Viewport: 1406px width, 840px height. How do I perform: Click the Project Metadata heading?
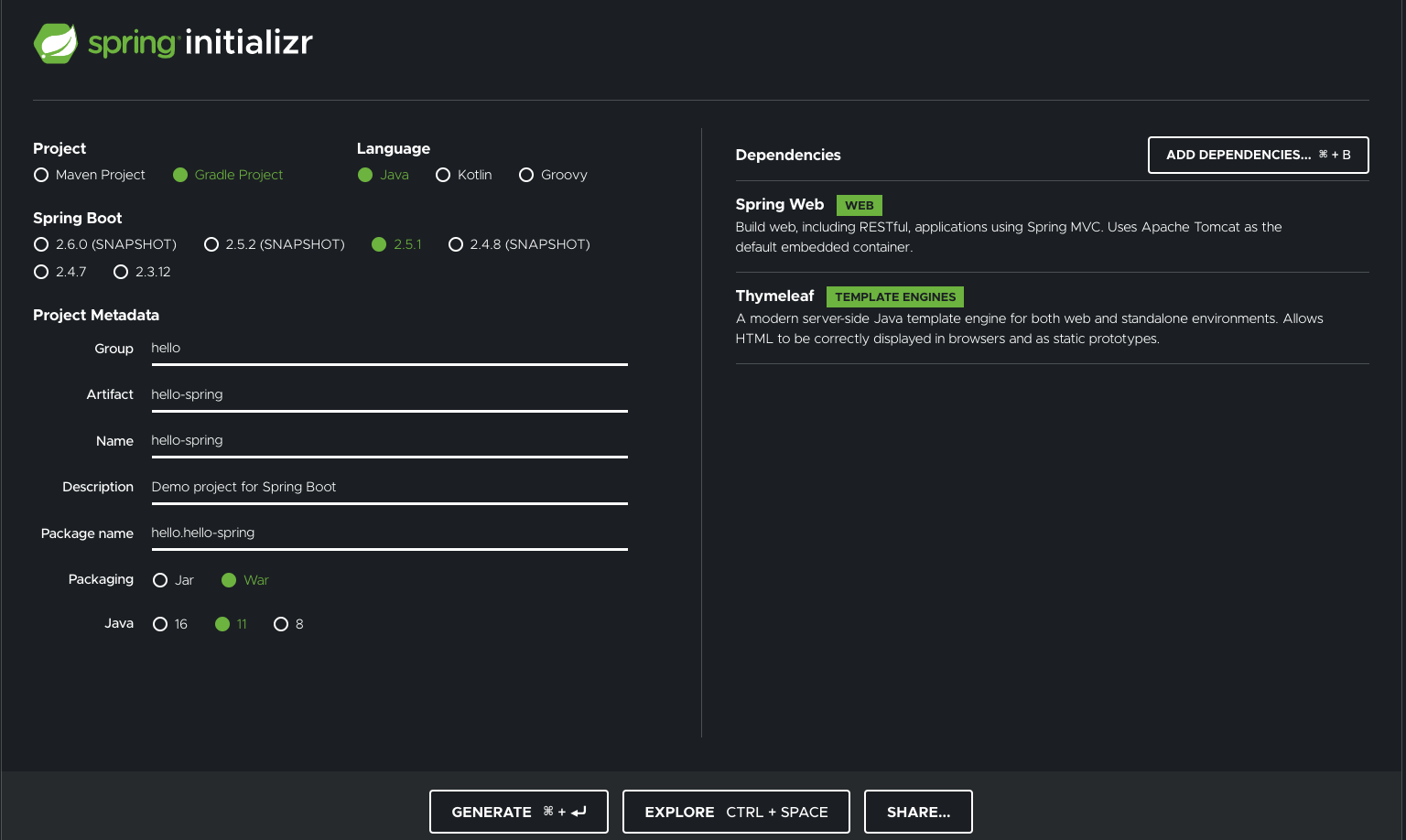(x=96, y=315)
